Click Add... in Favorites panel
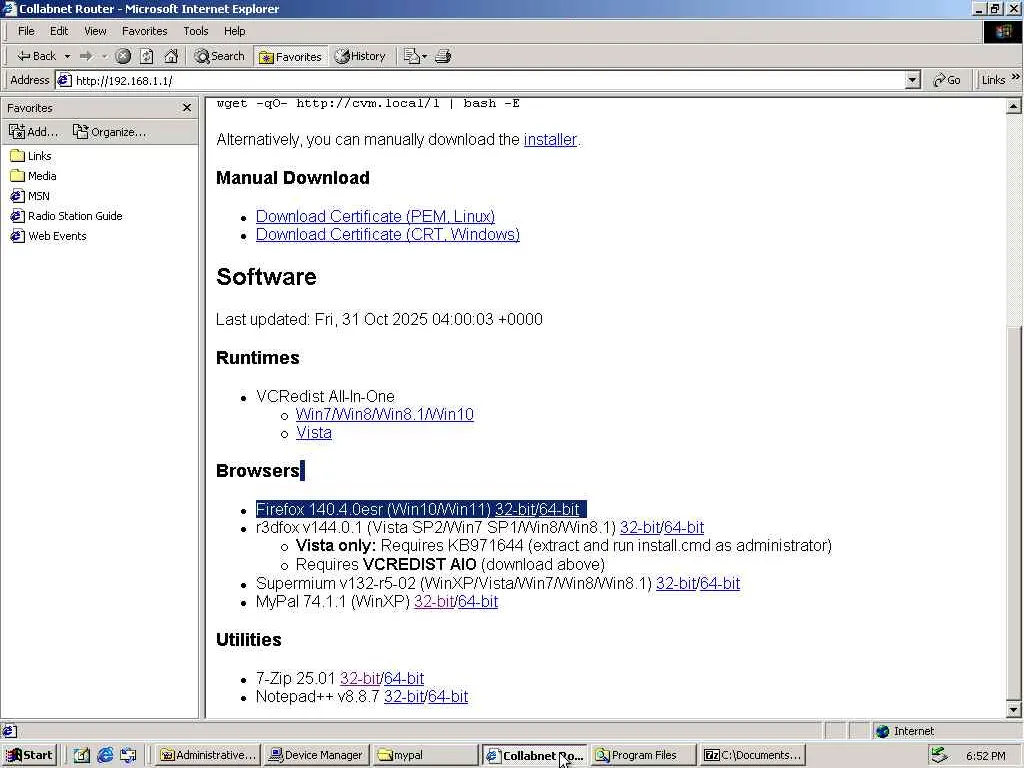This screenshot has width=1024, height=768. pyautogui.click(x=33, y=131)
